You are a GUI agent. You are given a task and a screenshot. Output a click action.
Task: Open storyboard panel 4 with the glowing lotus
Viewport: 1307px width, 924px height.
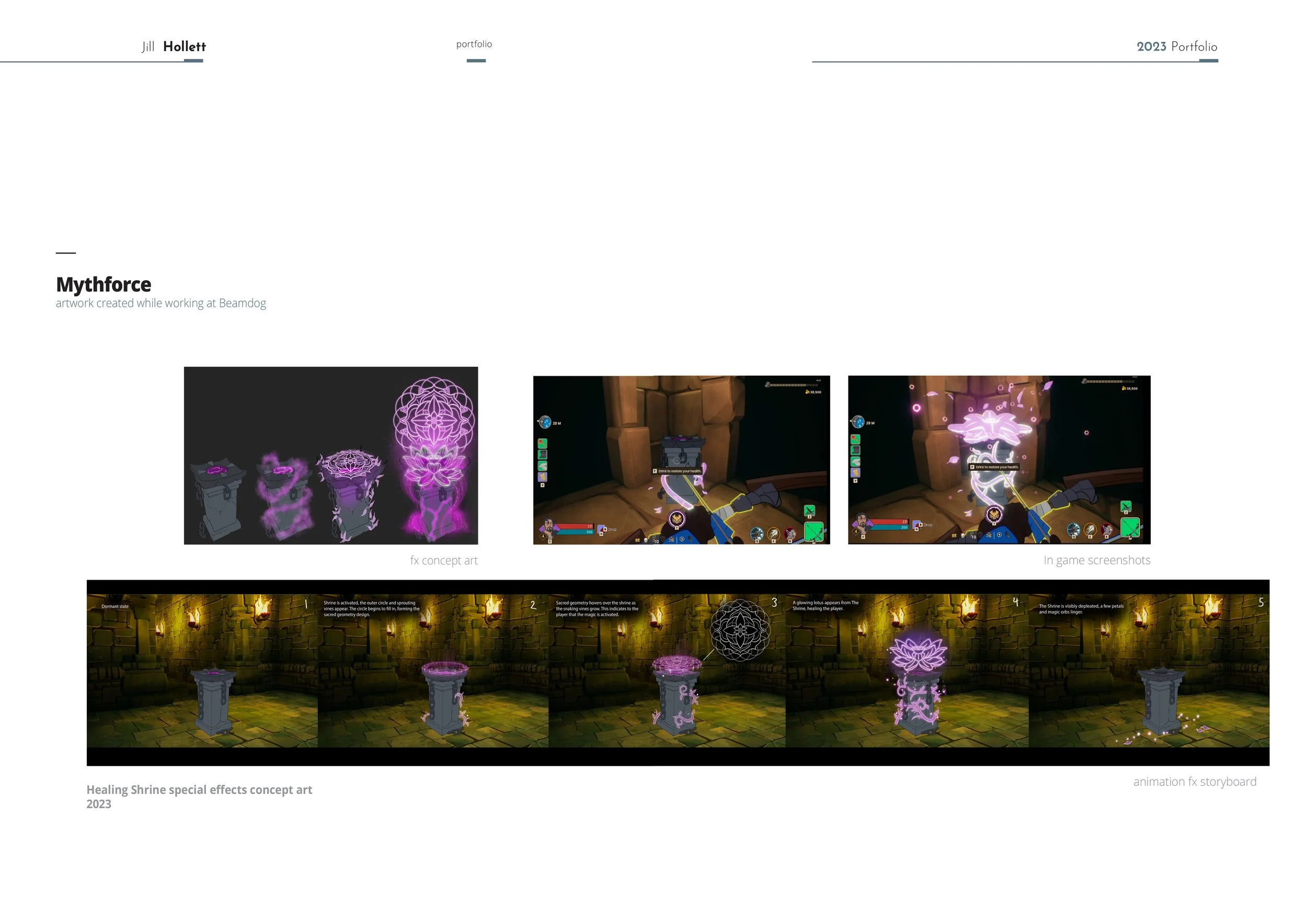[x=908, y=671]
